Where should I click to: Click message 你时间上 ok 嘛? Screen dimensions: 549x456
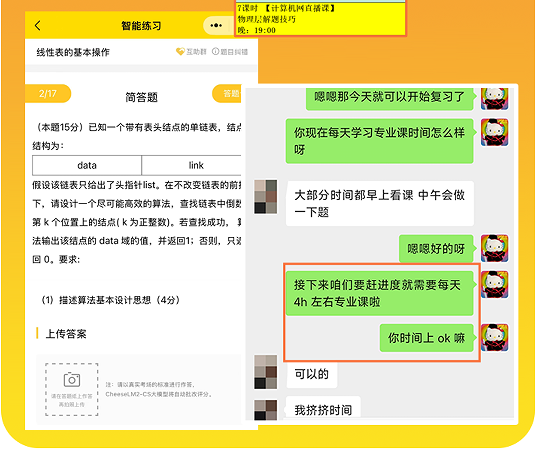426,338
